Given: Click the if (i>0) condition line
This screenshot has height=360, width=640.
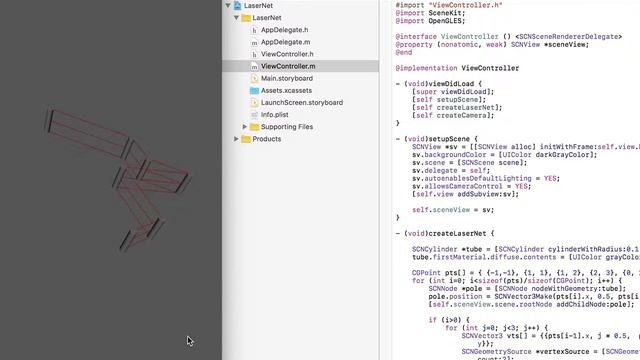Looking at the screenshot, I should [449, 320].
